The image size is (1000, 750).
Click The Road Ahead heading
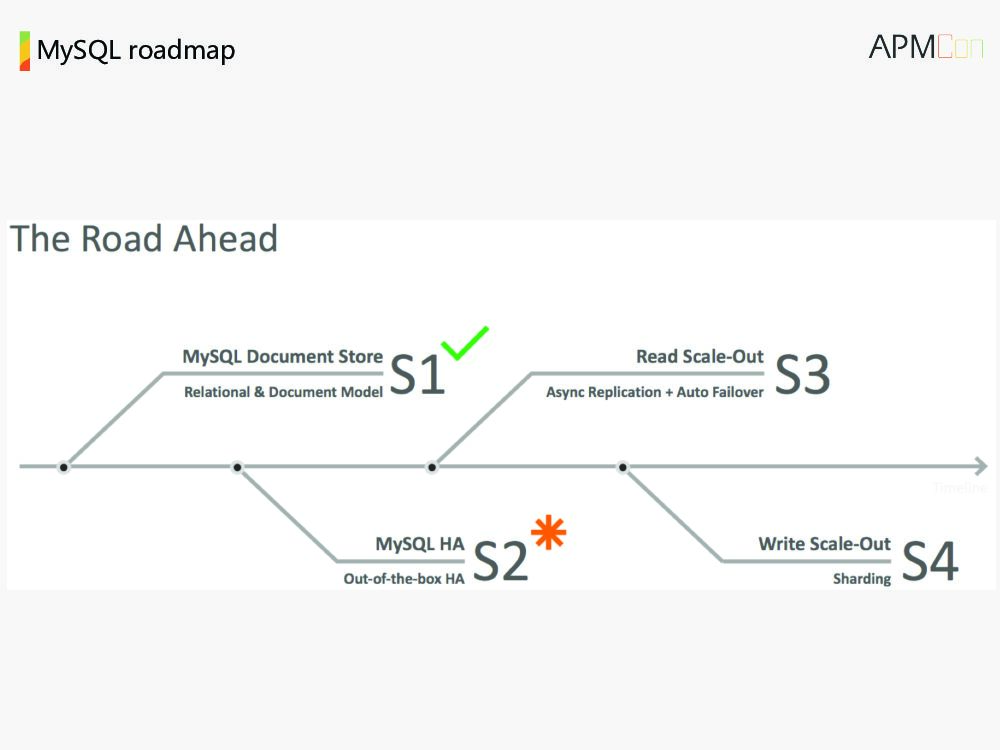144,239
